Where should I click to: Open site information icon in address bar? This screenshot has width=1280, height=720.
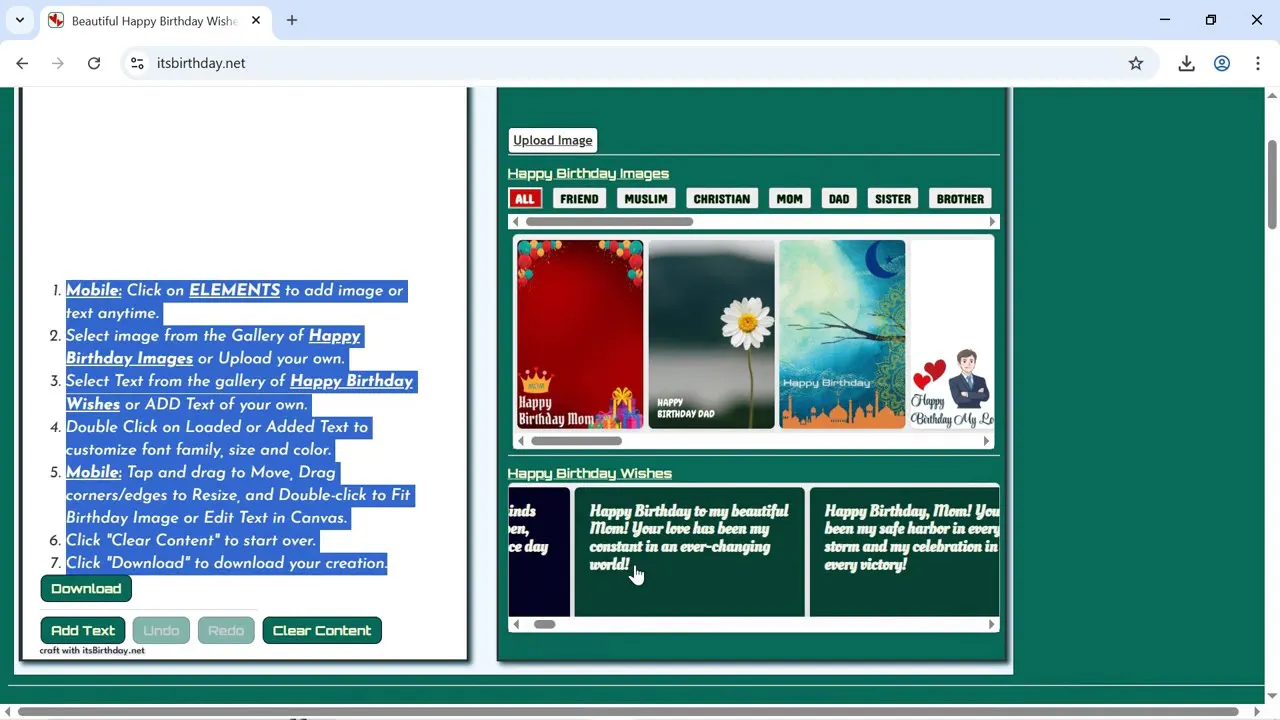(x=137, y=63)
